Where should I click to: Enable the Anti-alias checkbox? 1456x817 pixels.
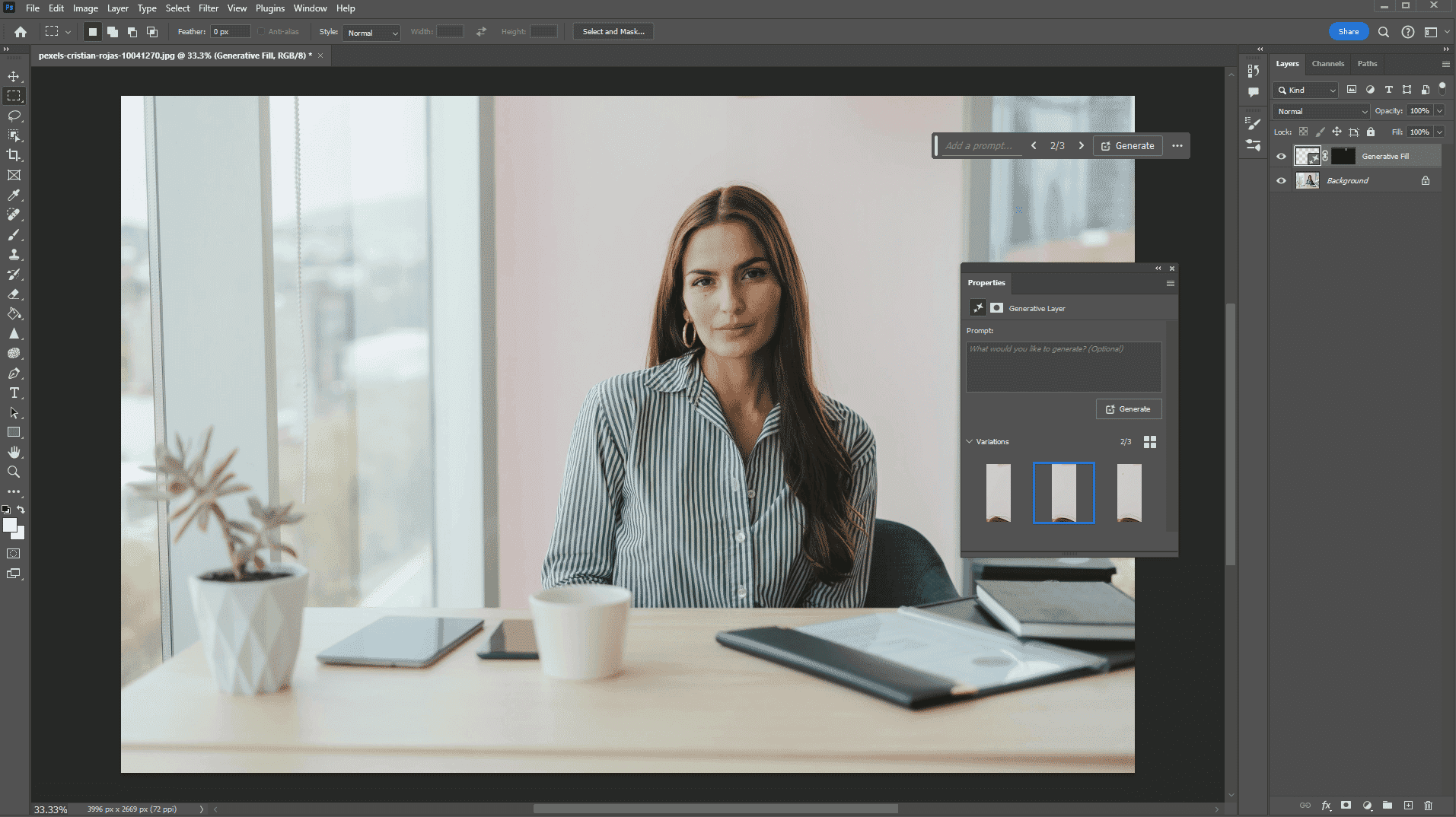pyautogui.click(x=262, y=32)
